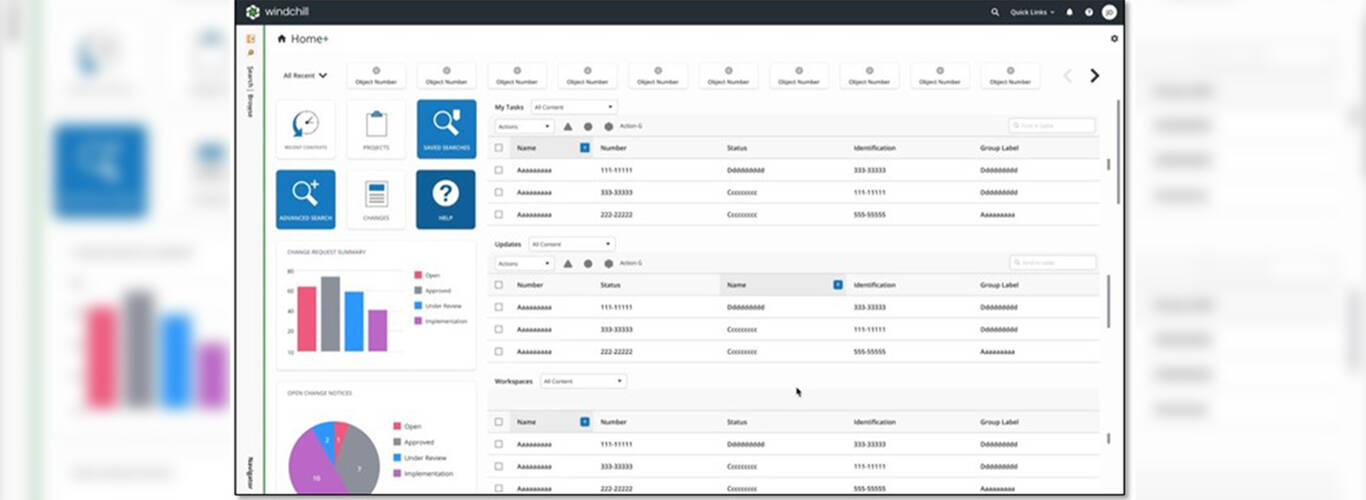Click the next arrow for recent objects
This screenshot has width=1366, height=500.
pos(1094,75)
